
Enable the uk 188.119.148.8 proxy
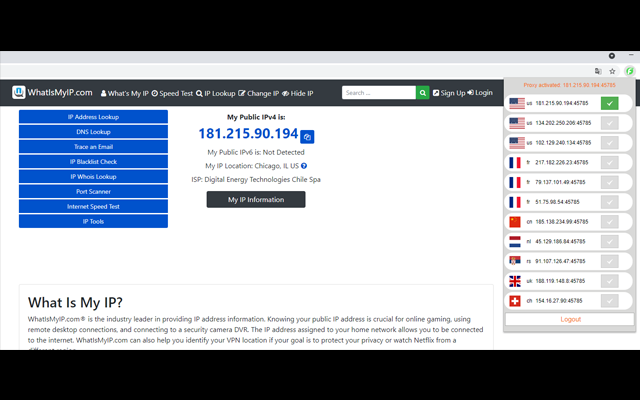[609, 281]
